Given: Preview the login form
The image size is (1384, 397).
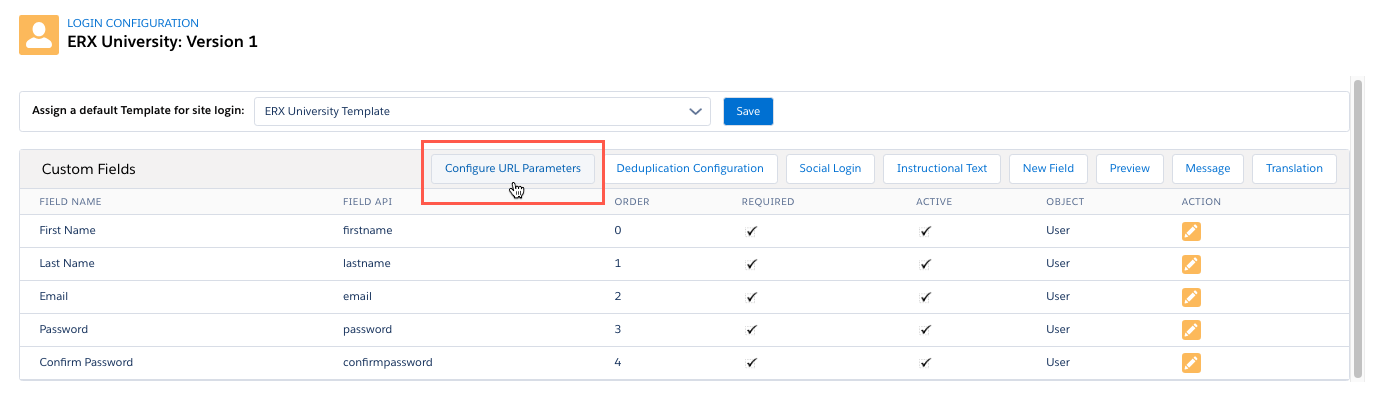Looking at the screenshot, I should pos(1130,168).
